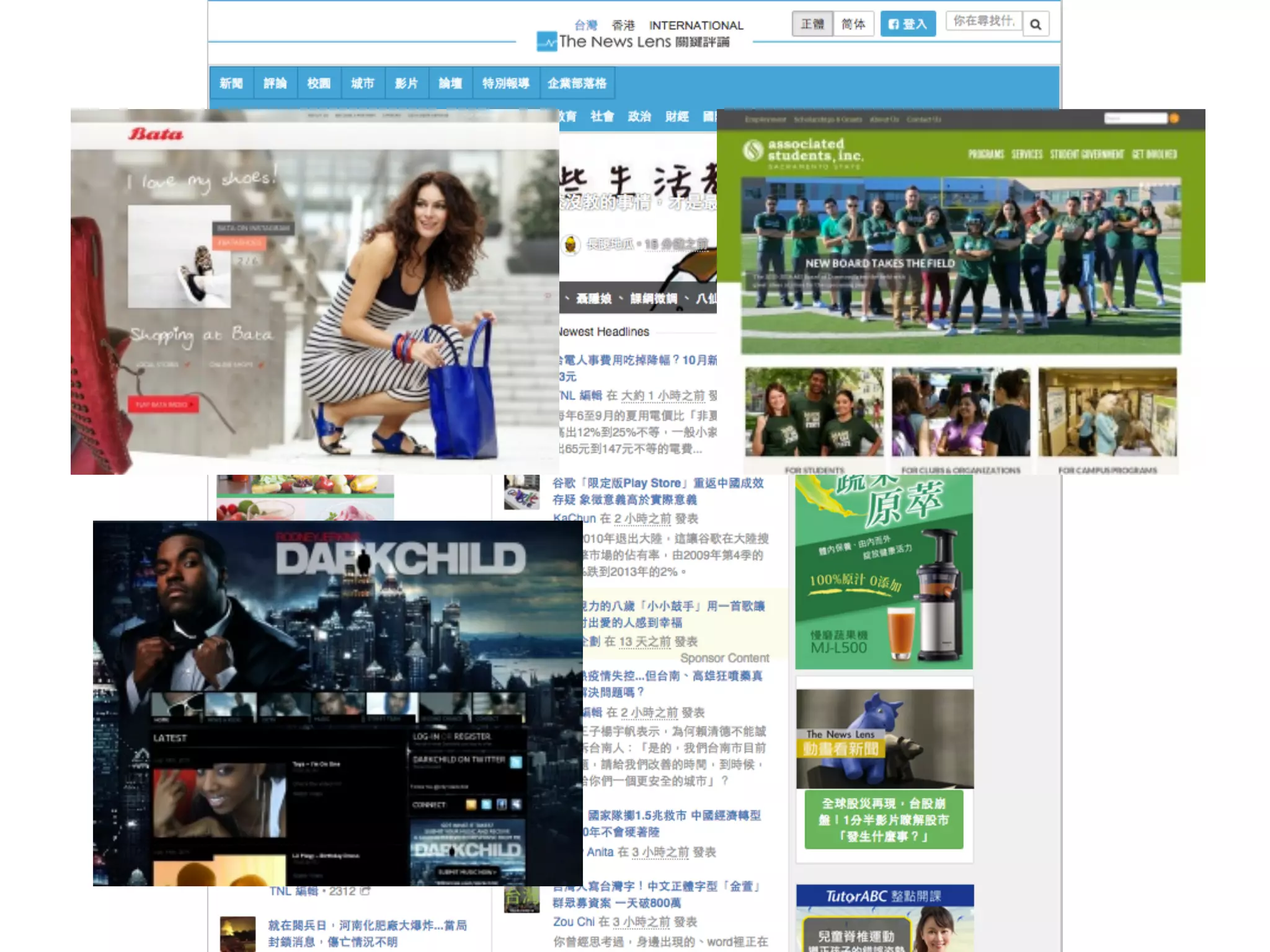The image size is (1270, 952).
Task: Click the Sponsor Content label
Action: point(724,658)
